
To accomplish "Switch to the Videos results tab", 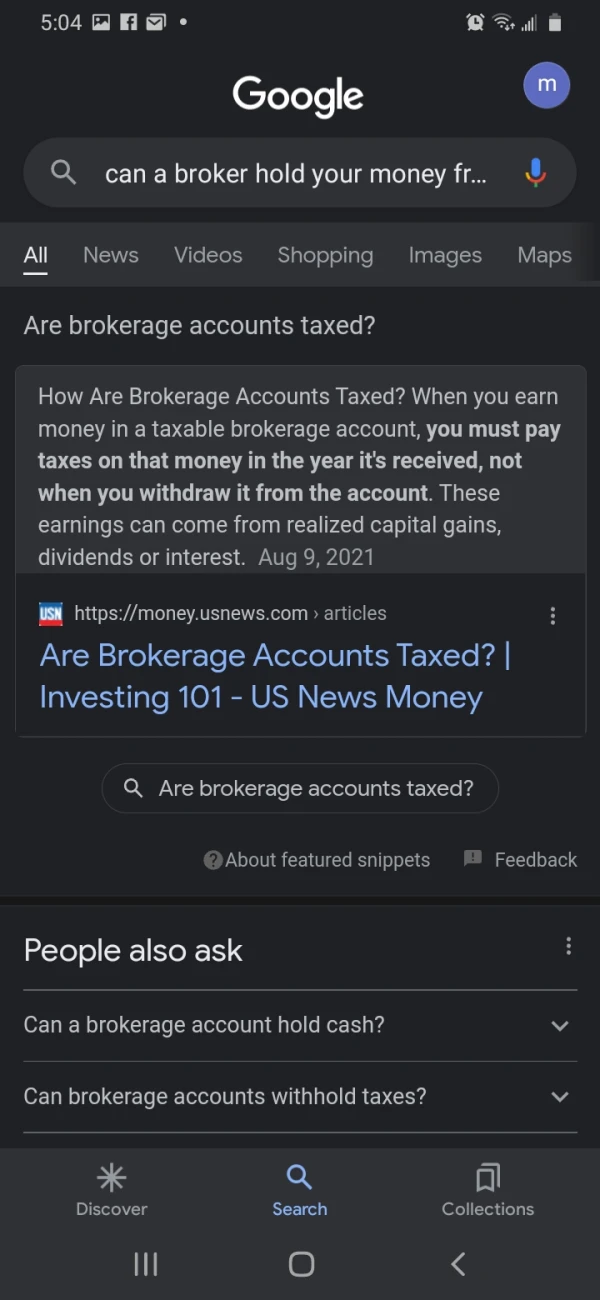I will click(x=208, y=255).
